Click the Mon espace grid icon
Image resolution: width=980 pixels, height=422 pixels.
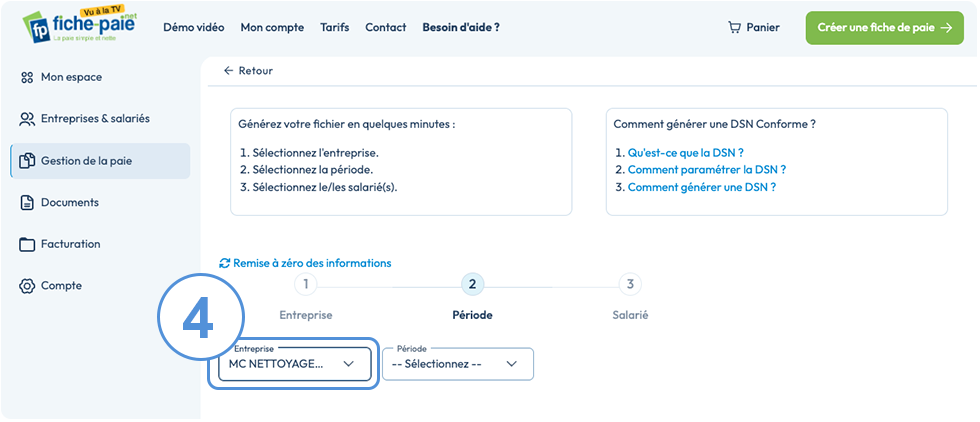(x=26, y=78)
